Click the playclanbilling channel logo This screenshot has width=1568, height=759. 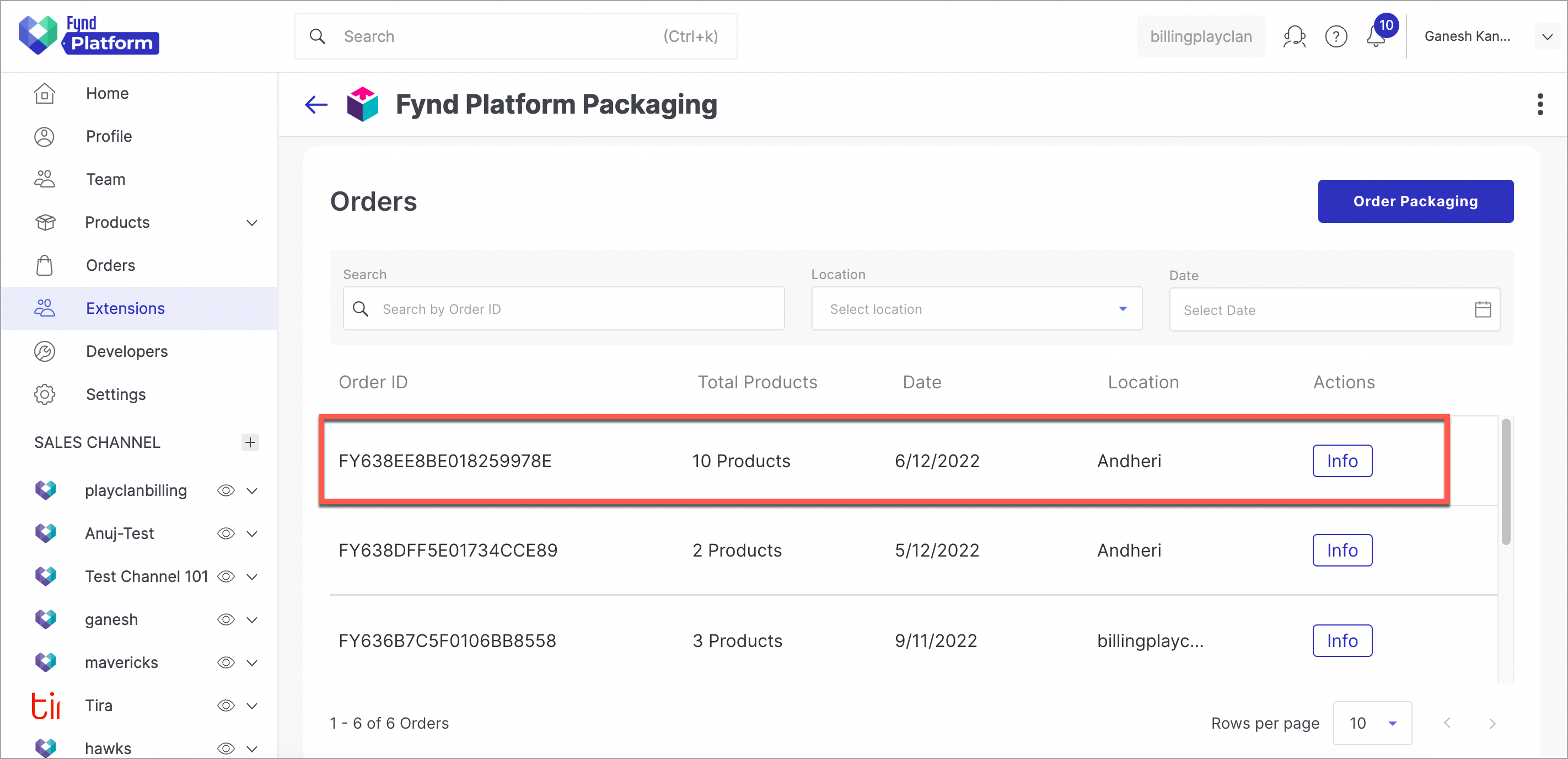tap(46, 490)
